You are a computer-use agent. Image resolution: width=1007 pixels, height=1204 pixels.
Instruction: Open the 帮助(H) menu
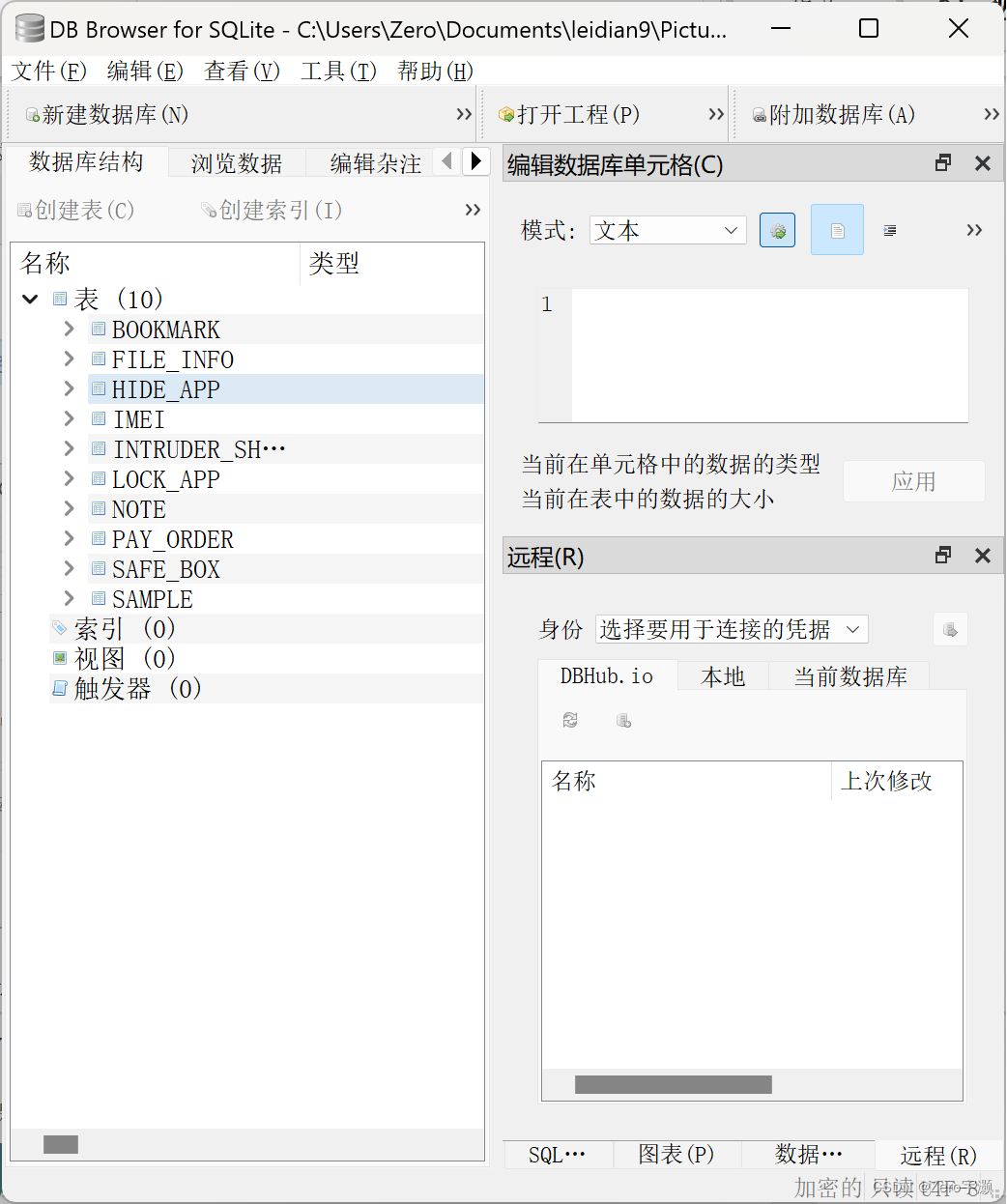click(x=435, y=71)
